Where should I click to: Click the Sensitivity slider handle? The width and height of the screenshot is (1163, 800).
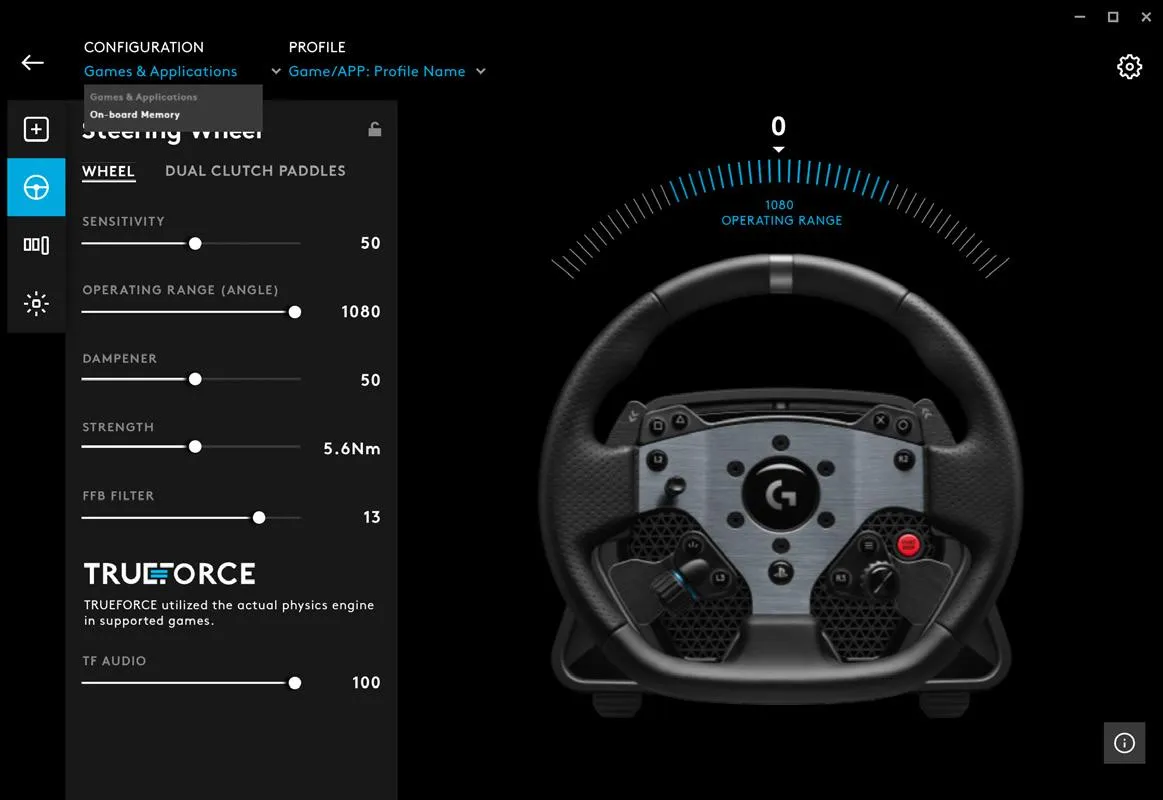pos(195,243)
